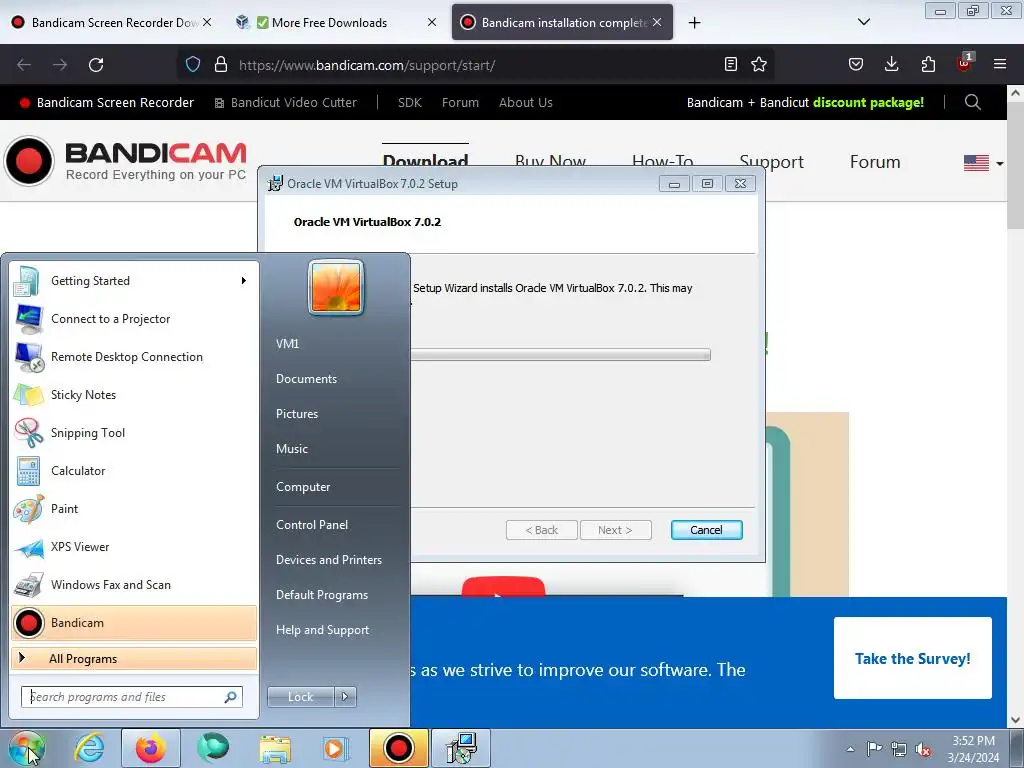Image resolution: width=1024 pixels, height=768 pixels.
Task: Click the Lock button
Action: click(301, 697)
